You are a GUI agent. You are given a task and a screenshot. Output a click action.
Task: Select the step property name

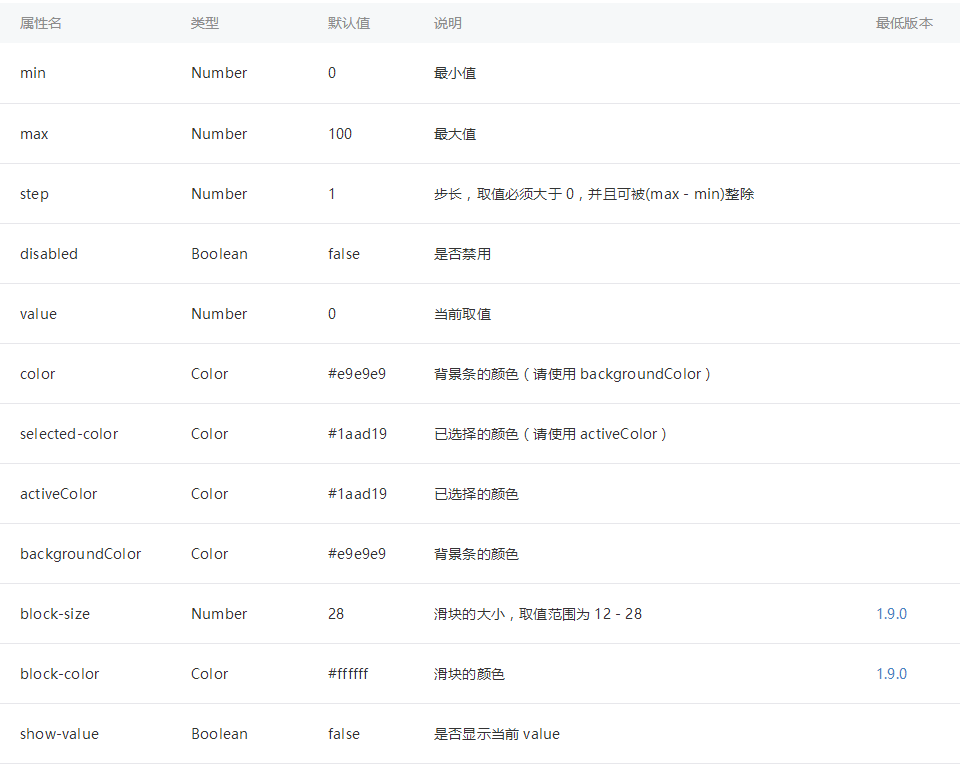(34, 194)
